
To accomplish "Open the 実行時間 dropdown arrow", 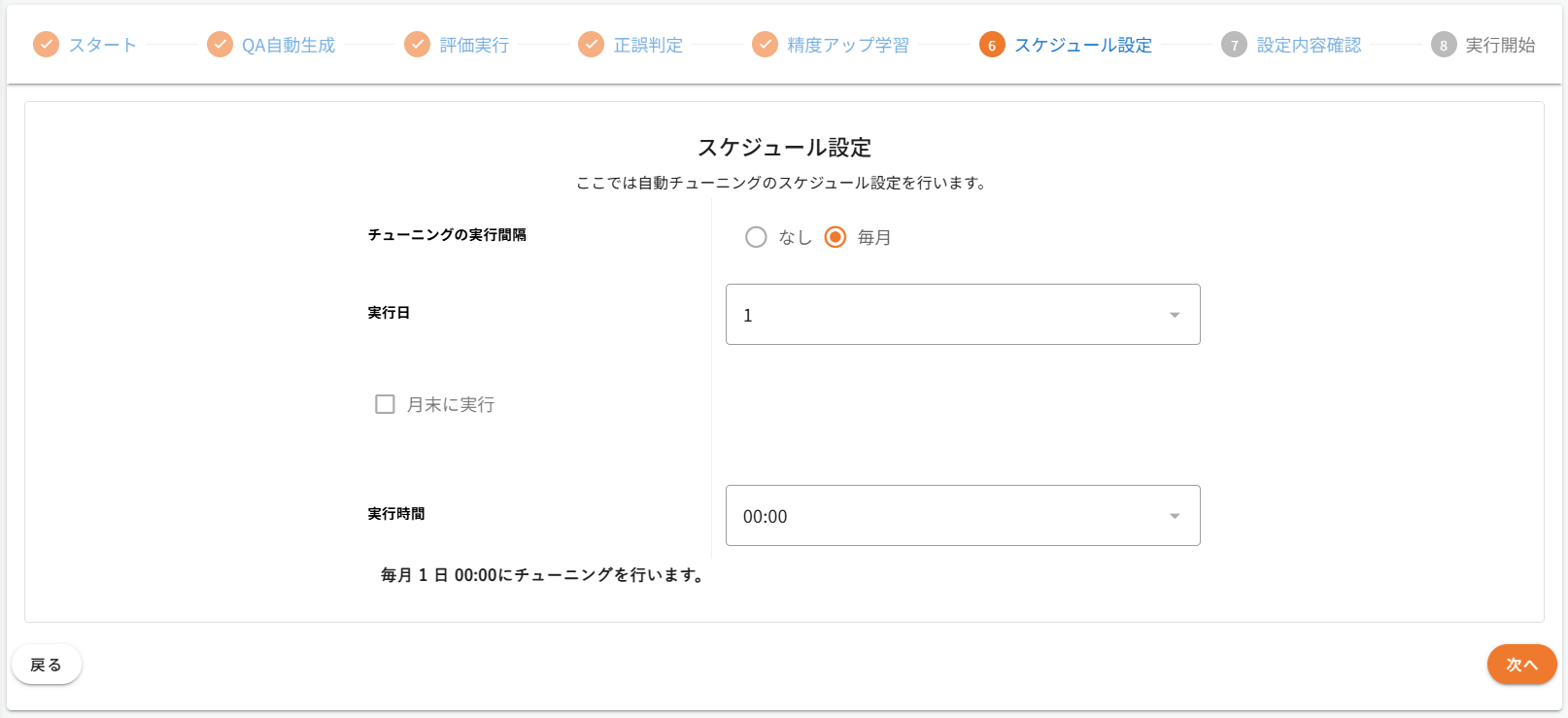I will [x=1175, y=516].
